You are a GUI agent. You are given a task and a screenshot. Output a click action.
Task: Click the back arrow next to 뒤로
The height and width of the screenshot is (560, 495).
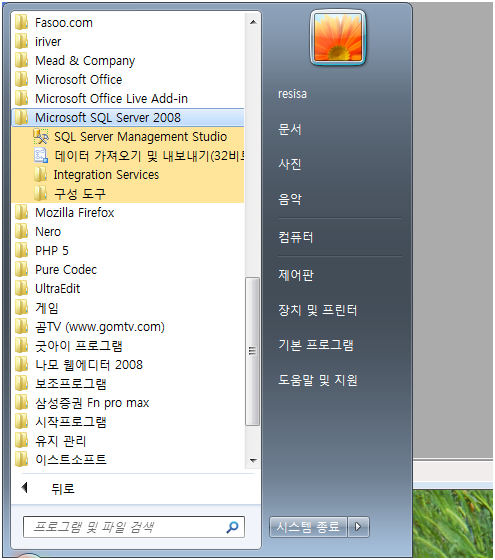[x=24, y=488]
